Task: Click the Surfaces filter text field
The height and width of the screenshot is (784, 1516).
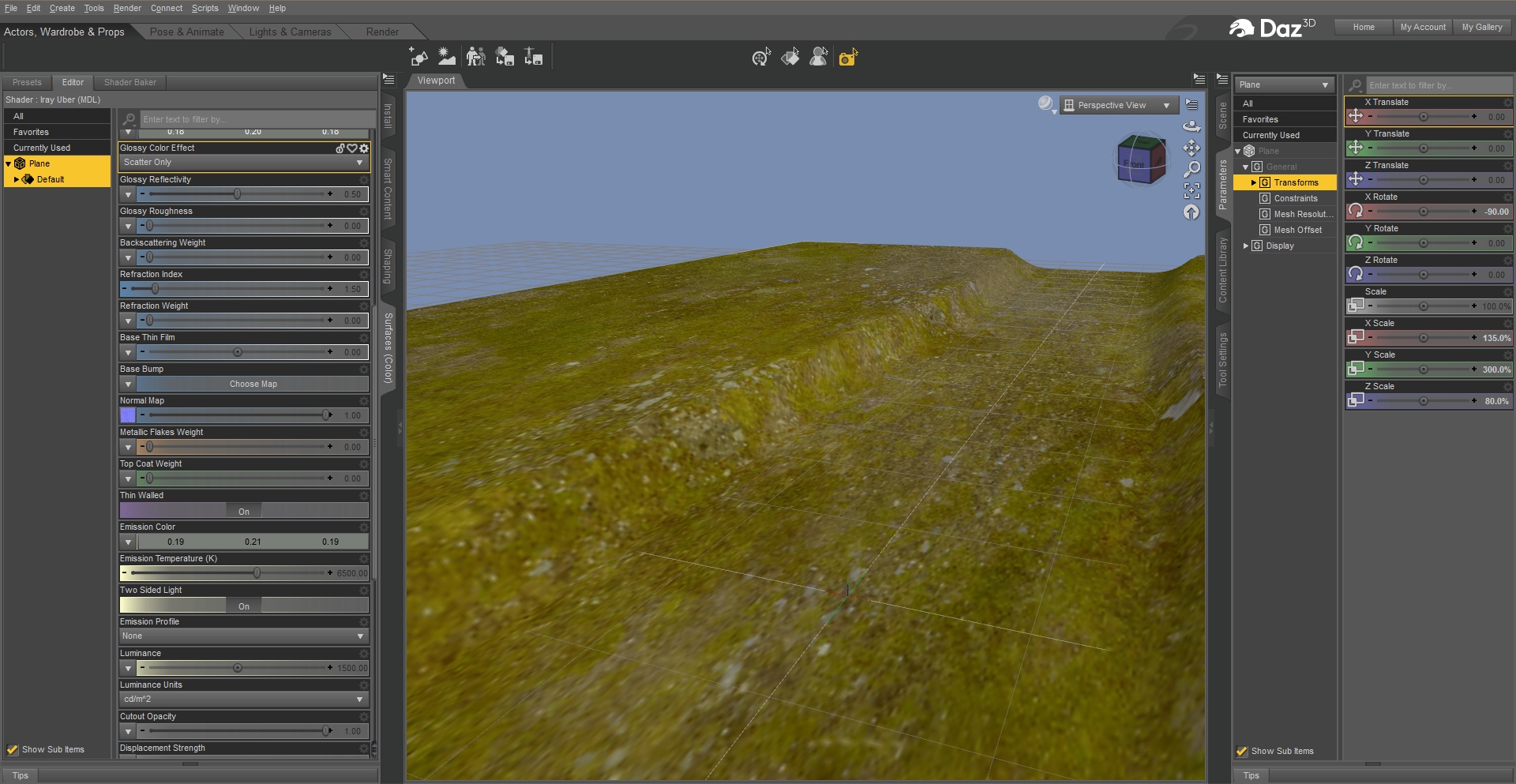Action: (x=257, y=119)
